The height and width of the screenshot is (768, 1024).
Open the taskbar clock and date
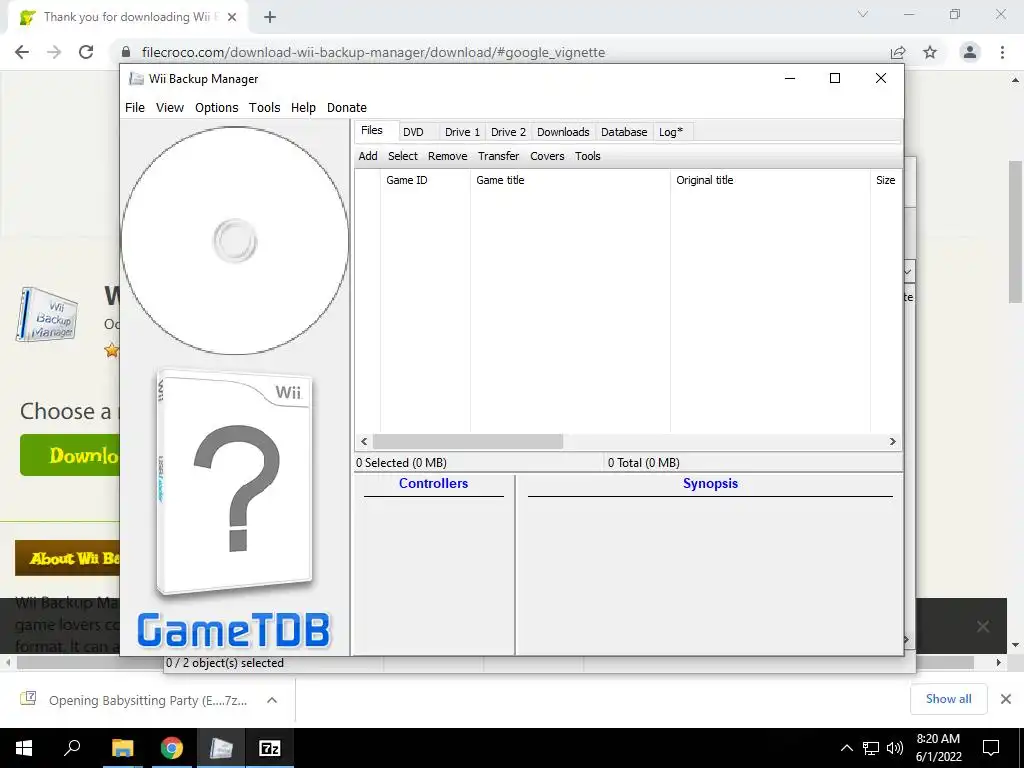click(x=938, y=748)
